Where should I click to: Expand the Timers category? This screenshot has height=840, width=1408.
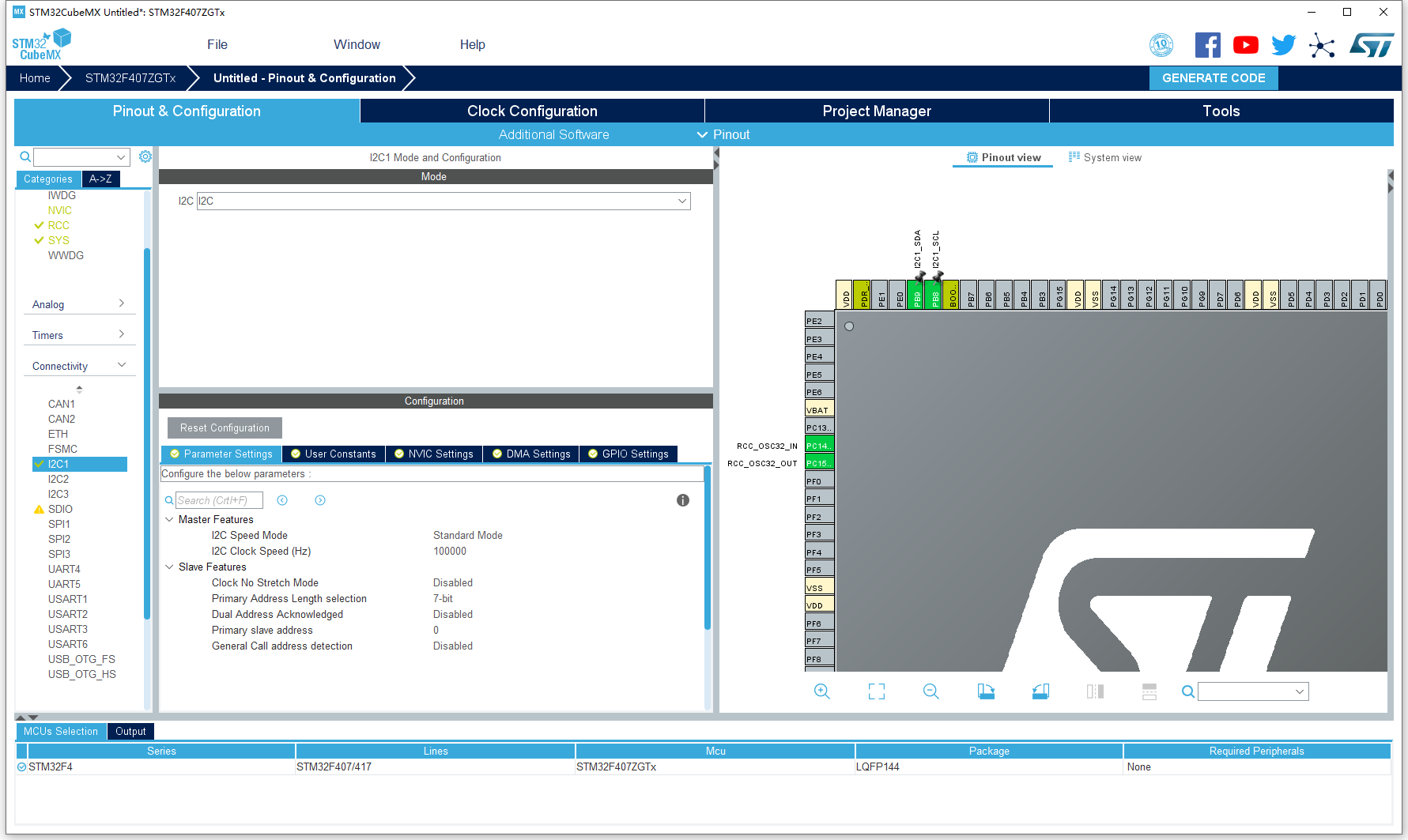[79, 335]
